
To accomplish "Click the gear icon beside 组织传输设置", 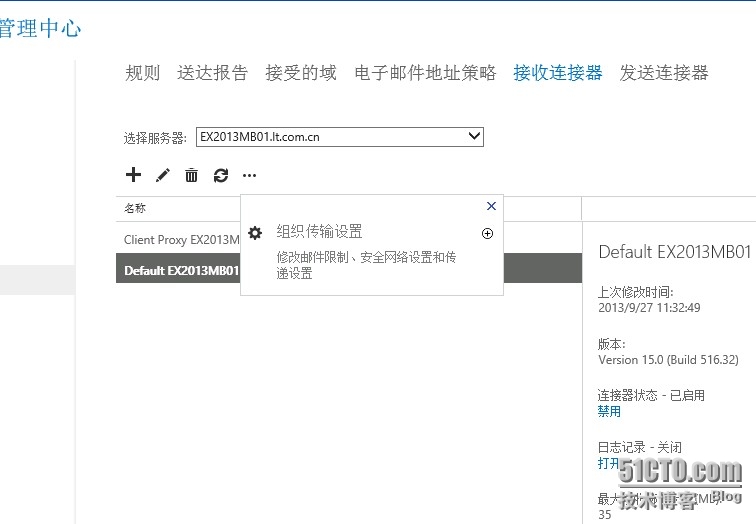I will pos(255,233).
